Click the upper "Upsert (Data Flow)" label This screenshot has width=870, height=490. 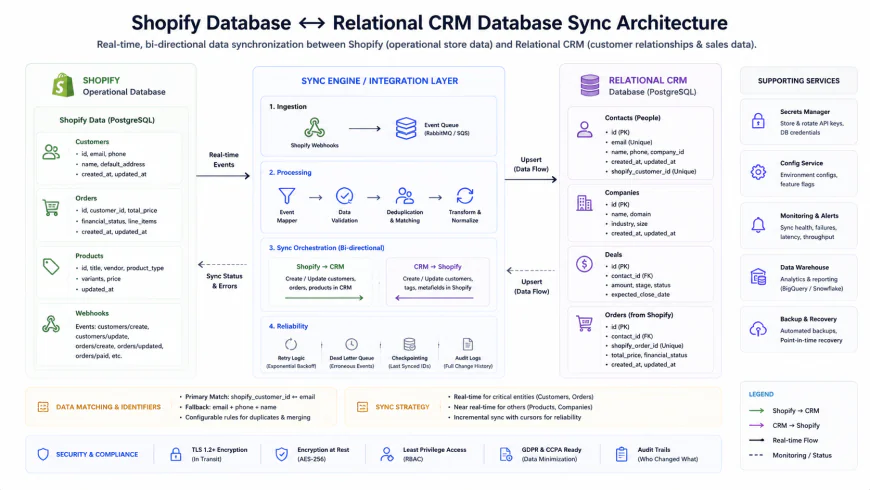pos(531,164)
